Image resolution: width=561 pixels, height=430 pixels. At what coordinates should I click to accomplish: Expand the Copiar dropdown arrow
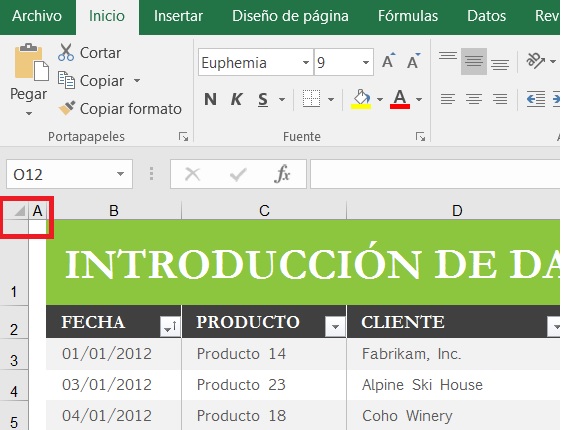point(137,81)
